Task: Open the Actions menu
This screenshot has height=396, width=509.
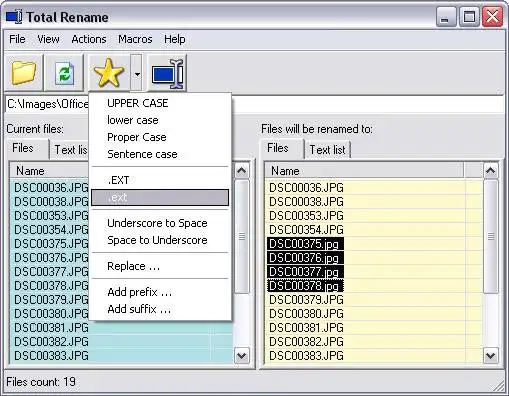Action: 89,39
